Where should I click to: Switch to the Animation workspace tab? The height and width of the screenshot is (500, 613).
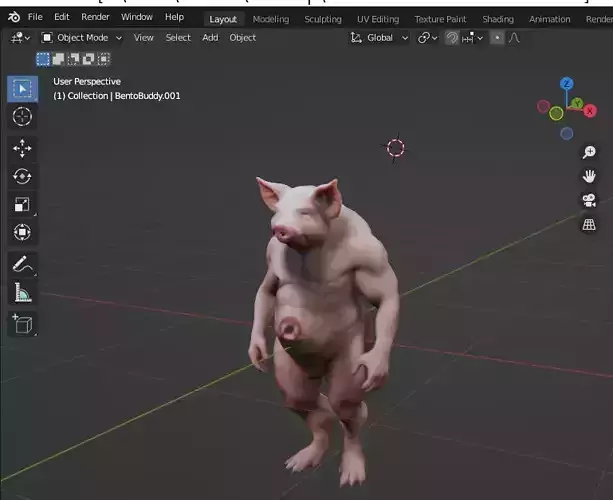550,19
